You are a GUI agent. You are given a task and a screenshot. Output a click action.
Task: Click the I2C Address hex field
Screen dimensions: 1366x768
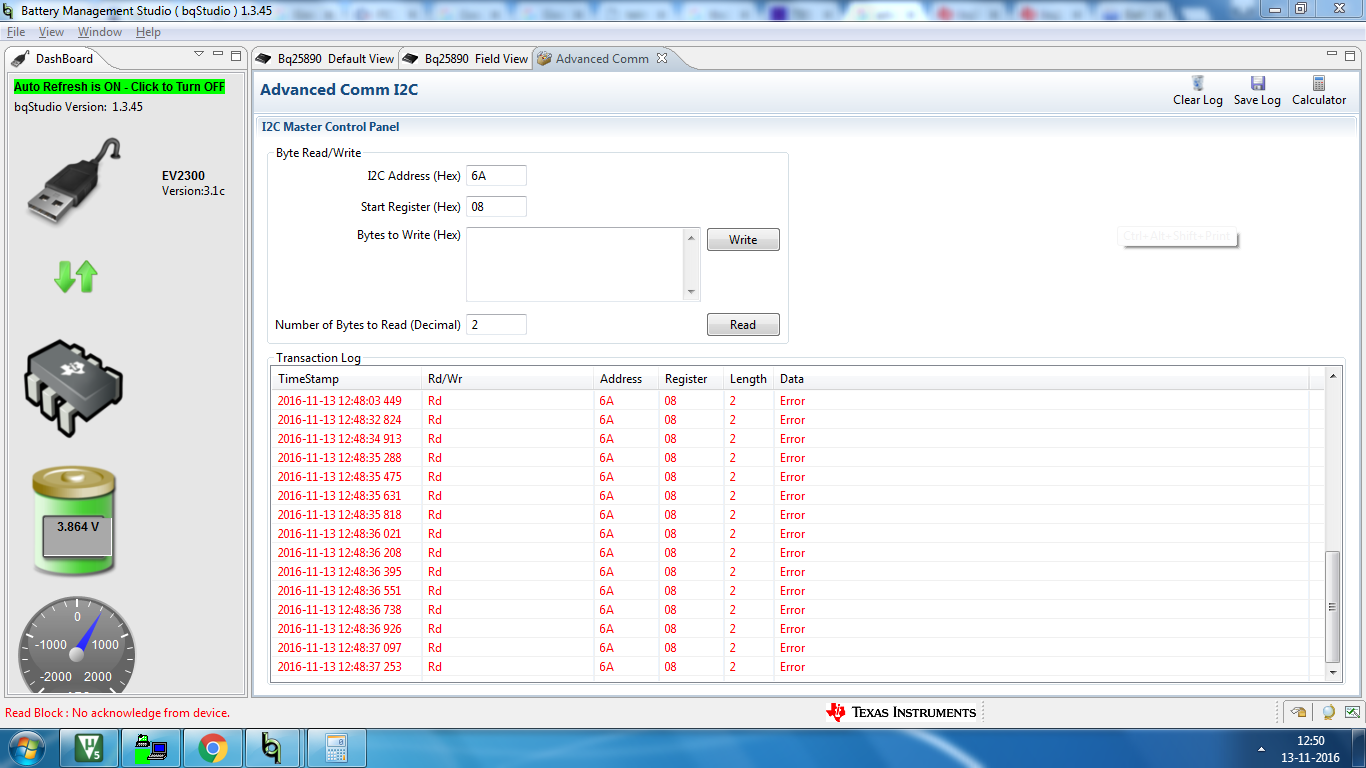coord(496,176)
